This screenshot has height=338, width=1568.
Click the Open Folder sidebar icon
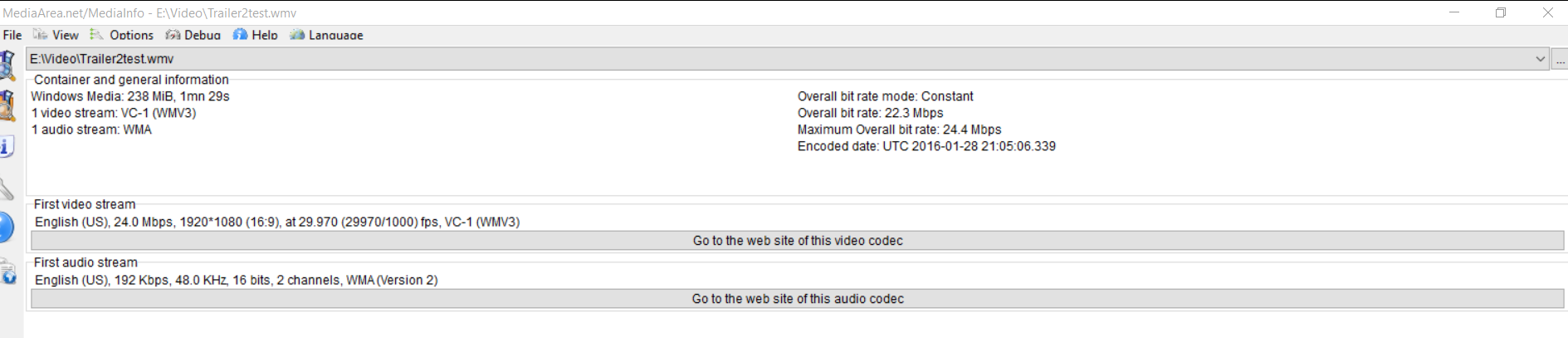7,106
